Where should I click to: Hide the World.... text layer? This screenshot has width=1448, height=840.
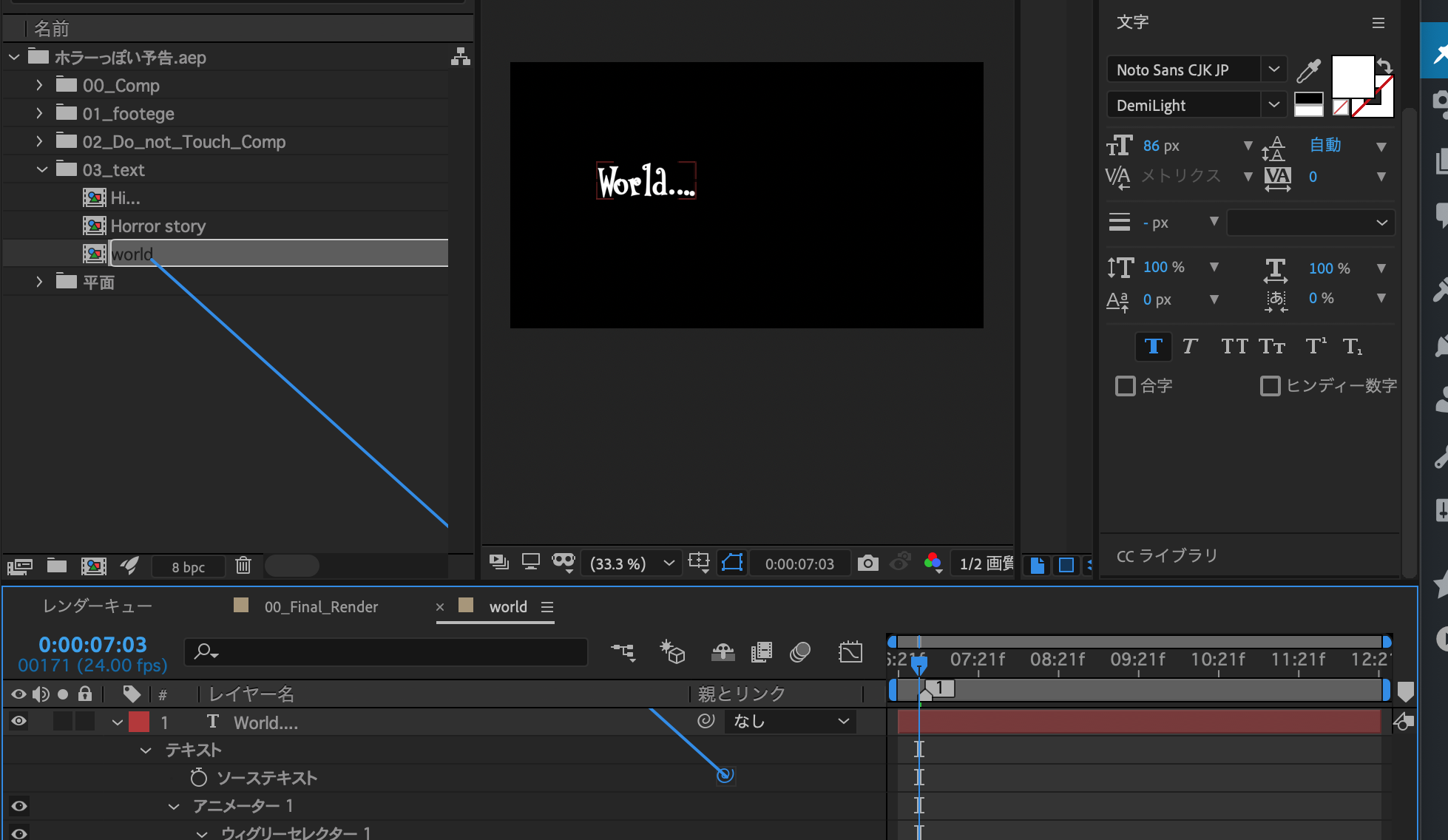[18, 722]
